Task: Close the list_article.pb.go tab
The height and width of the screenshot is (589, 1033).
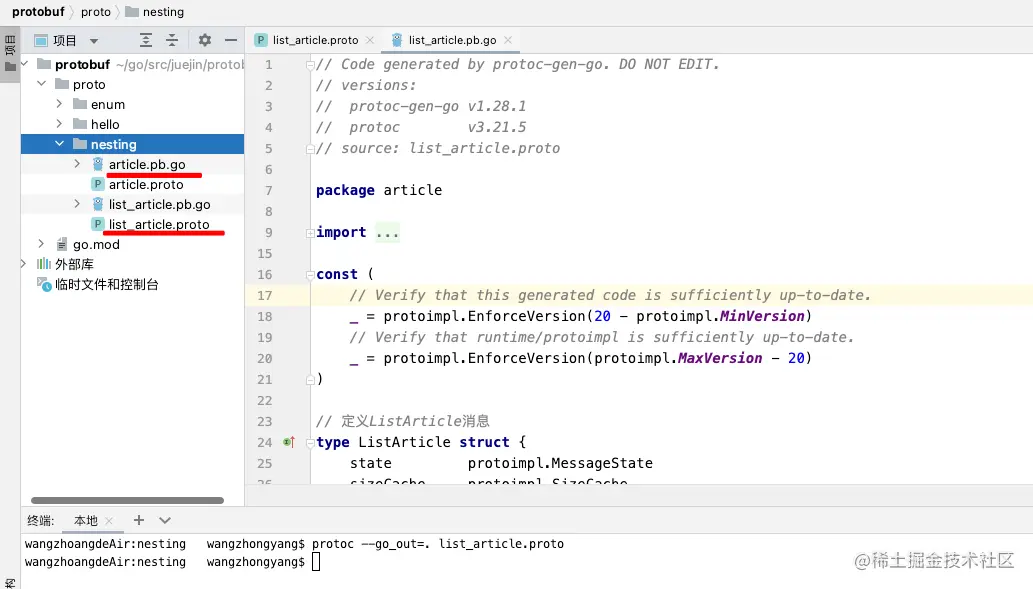Action: (508, 40)
